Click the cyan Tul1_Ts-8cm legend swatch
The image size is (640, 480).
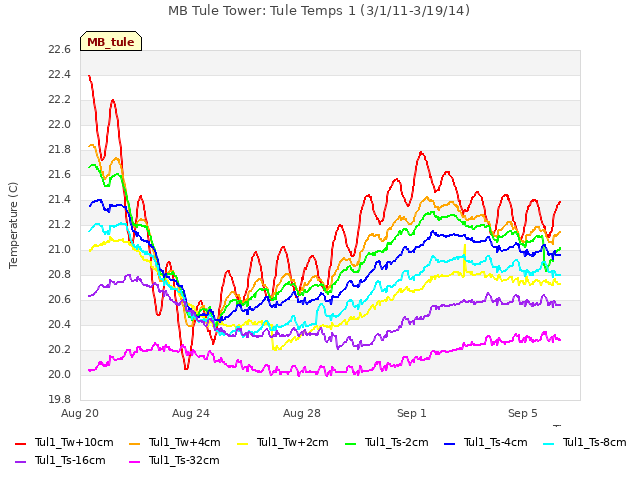coord(549,443)
